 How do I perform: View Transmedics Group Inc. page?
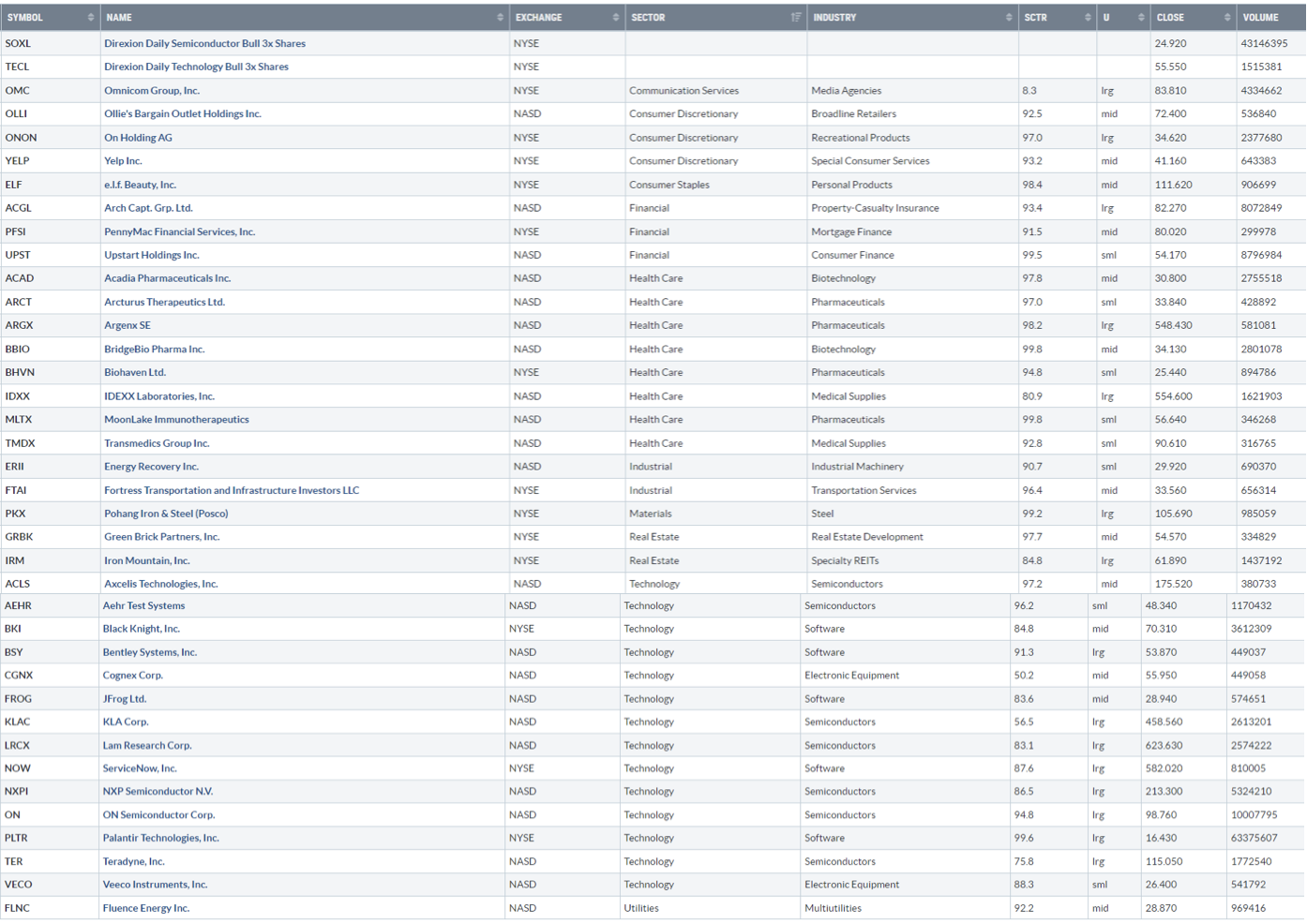(157, 443)
